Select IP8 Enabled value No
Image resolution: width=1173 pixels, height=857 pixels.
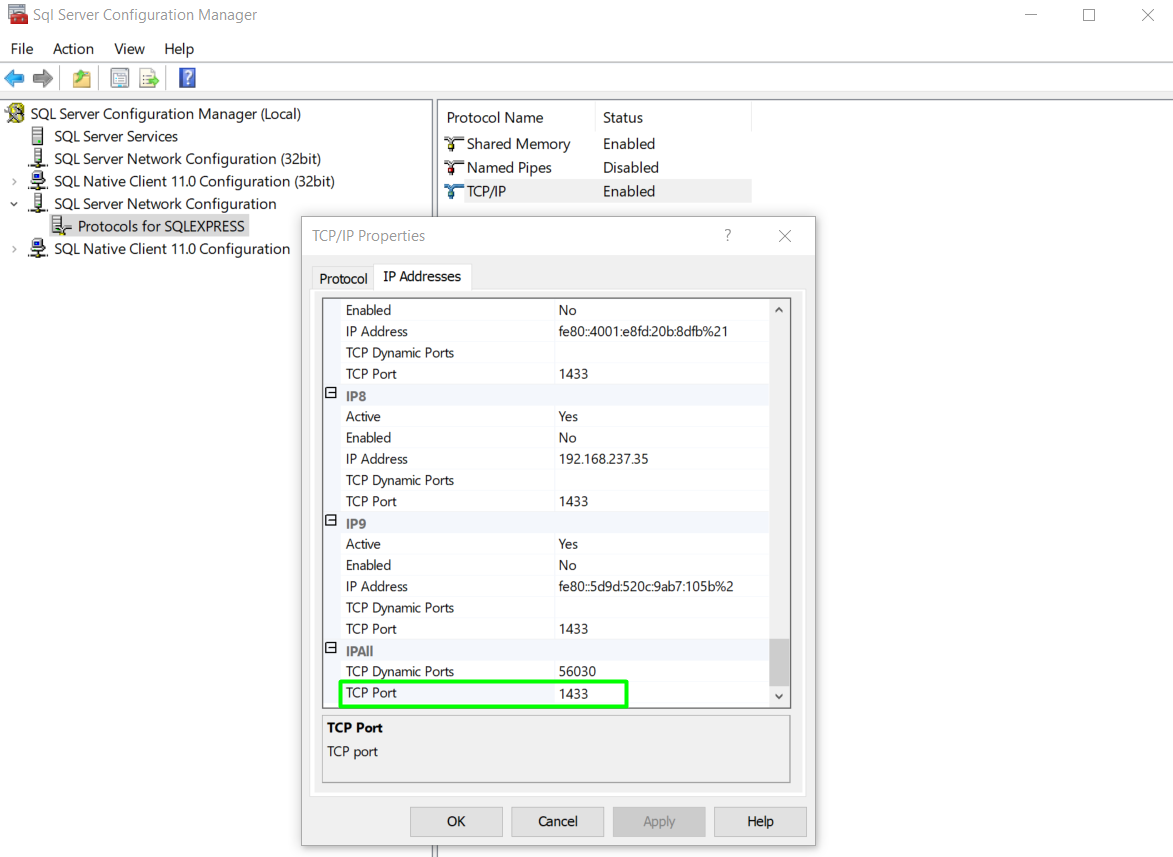662,437
